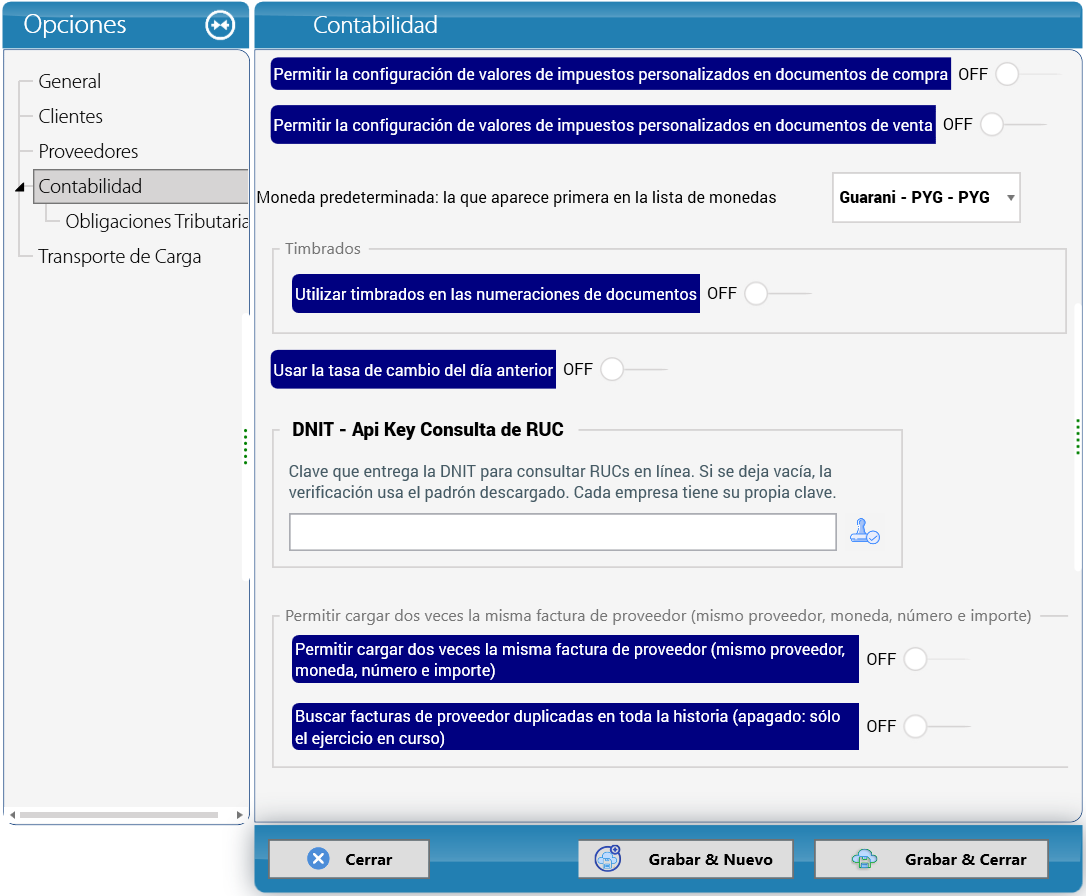Select General in the options tree
The width and height of the screenshot is (1086, 896).
pyautogui.click(x=69, y=82)
